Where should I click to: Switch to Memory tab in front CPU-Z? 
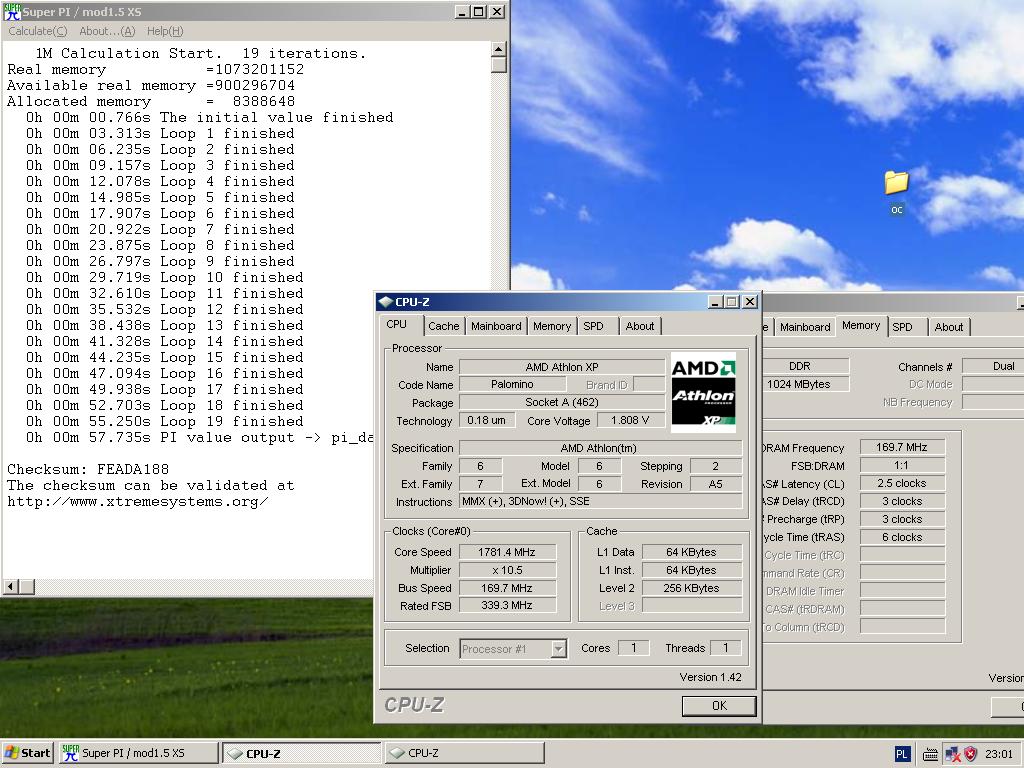tap(552, 326)
